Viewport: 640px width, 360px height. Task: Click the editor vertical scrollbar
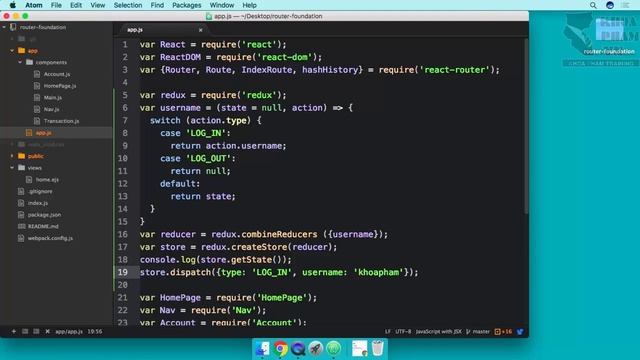[x=526, y=127]
